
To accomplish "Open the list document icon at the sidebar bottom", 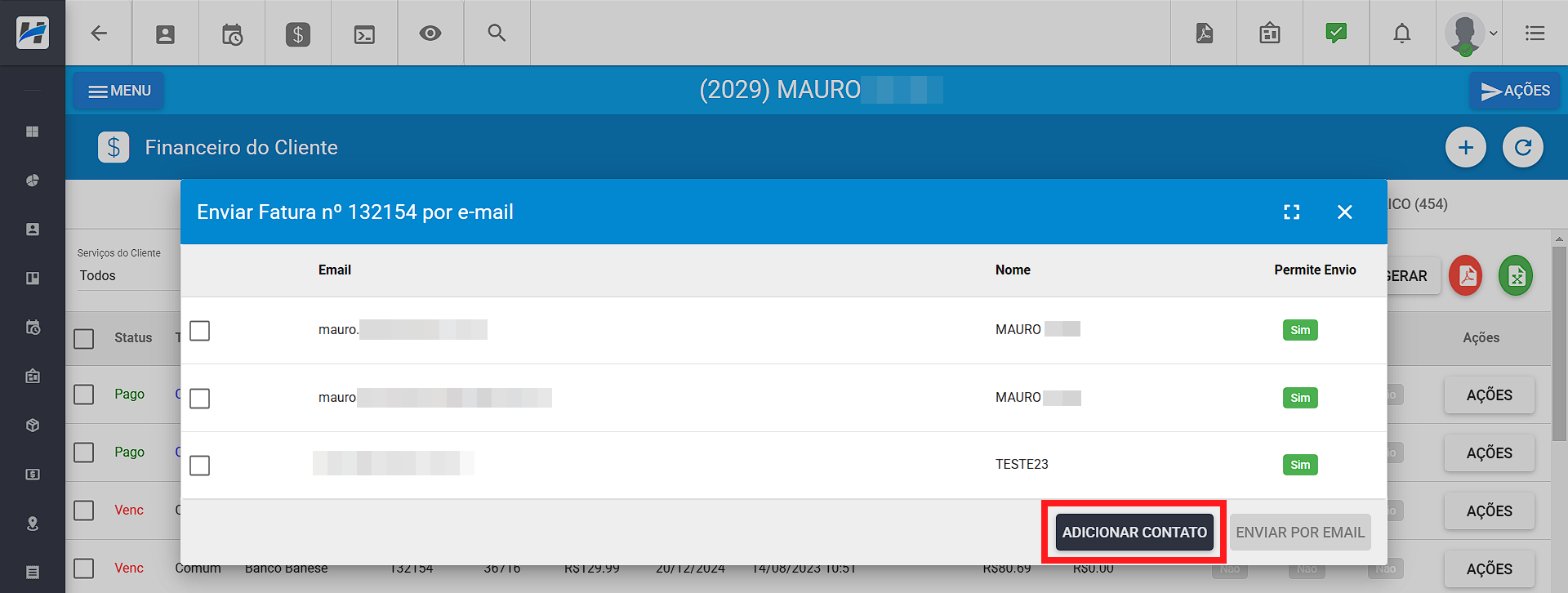I will coord(33,573).
